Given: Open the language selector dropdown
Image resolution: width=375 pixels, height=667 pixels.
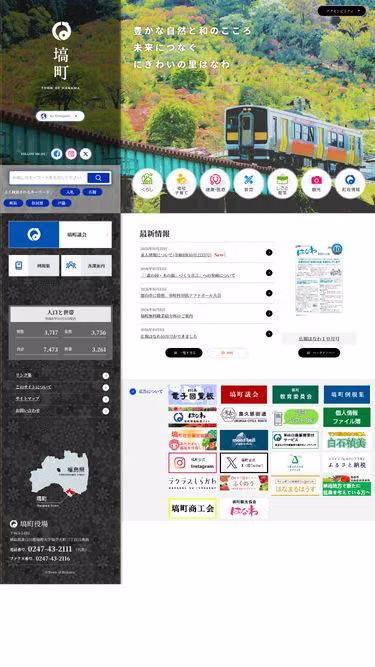Looking at the screenshot, I should [60, 116].
